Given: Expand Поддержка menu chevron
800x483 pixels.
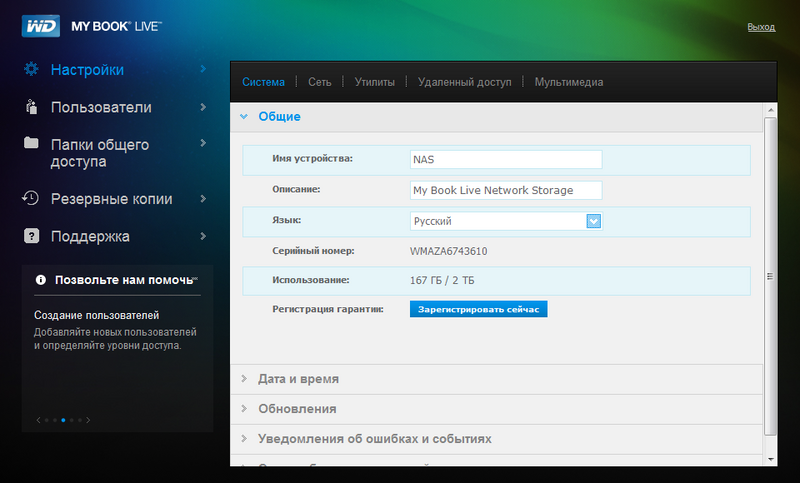Looking at the screenshot, I should pyautogui.click(x=203, y=236).
